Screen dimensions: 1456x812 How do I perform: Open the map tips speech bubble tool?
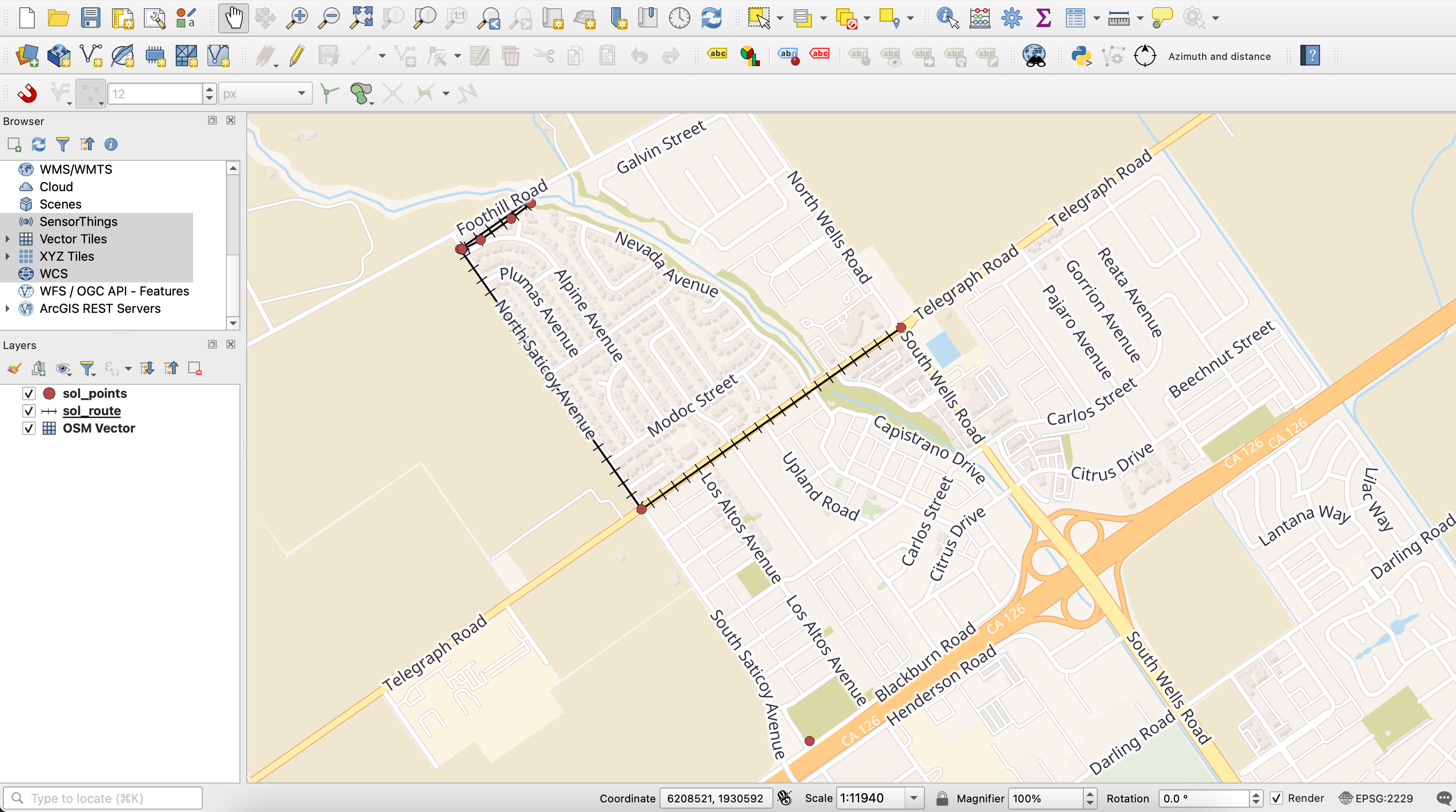(1162, 18)
